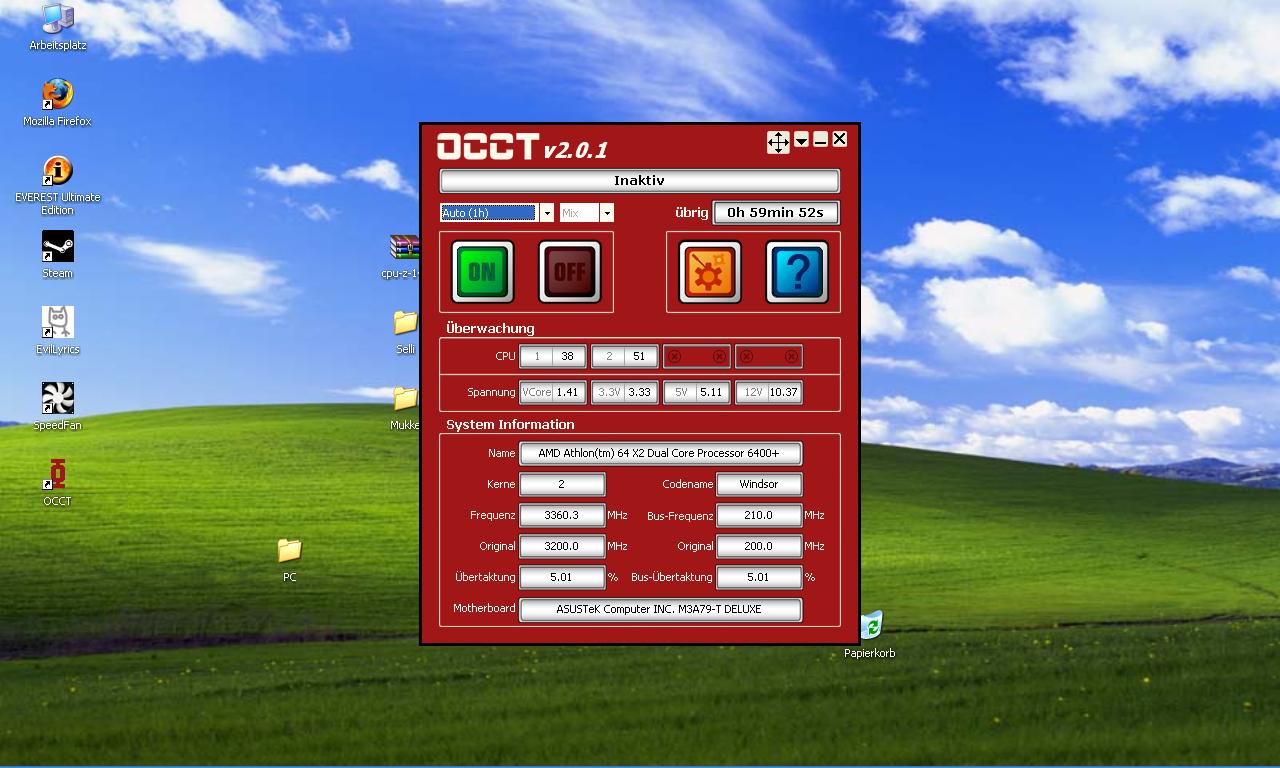Click the Motherboard field ASUSTeK M3A79-T DELUXE

pos(660,609)
